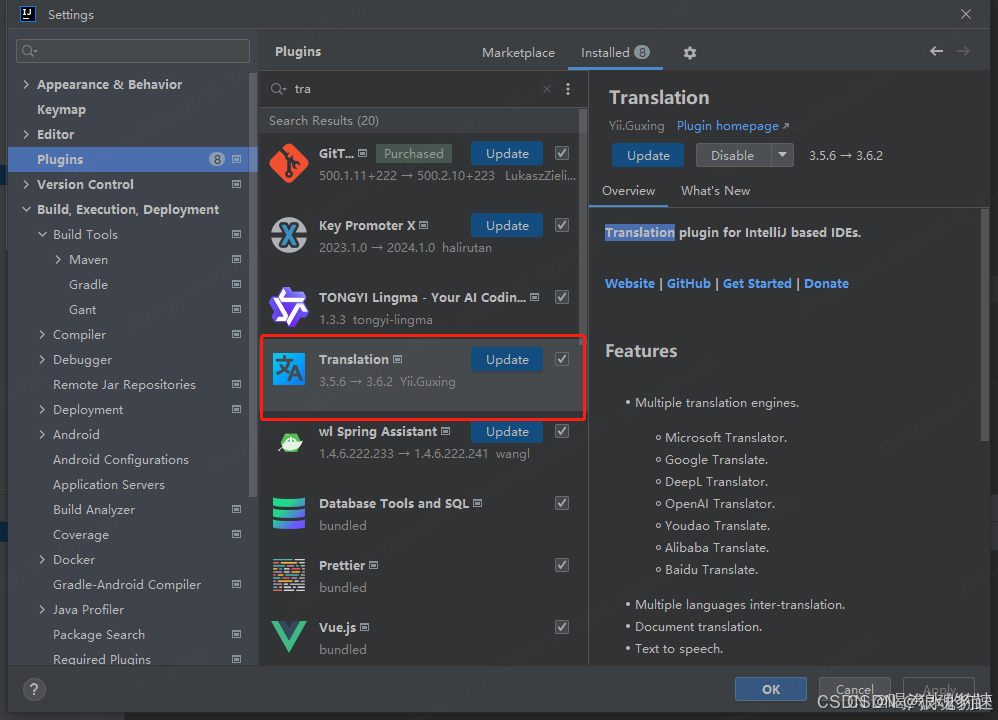Image resolution: width=998 pixels, height=720 pixels.
Task: Toggle the Prettier plugin checkbox
Action: coord(562,565)
